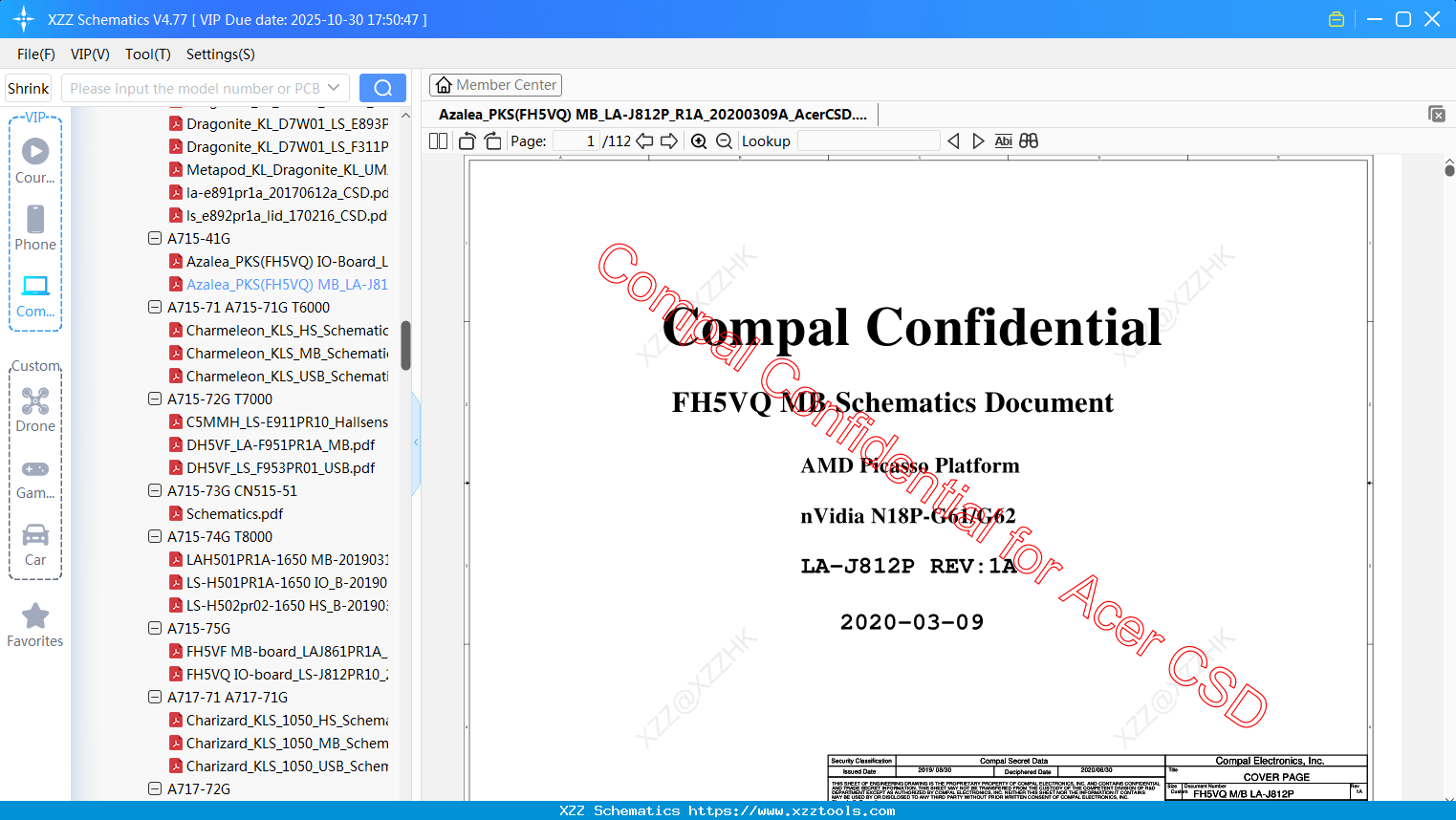1456x820 pixels.
Task: Click the Shrink button
Action: tap(29, 88)
